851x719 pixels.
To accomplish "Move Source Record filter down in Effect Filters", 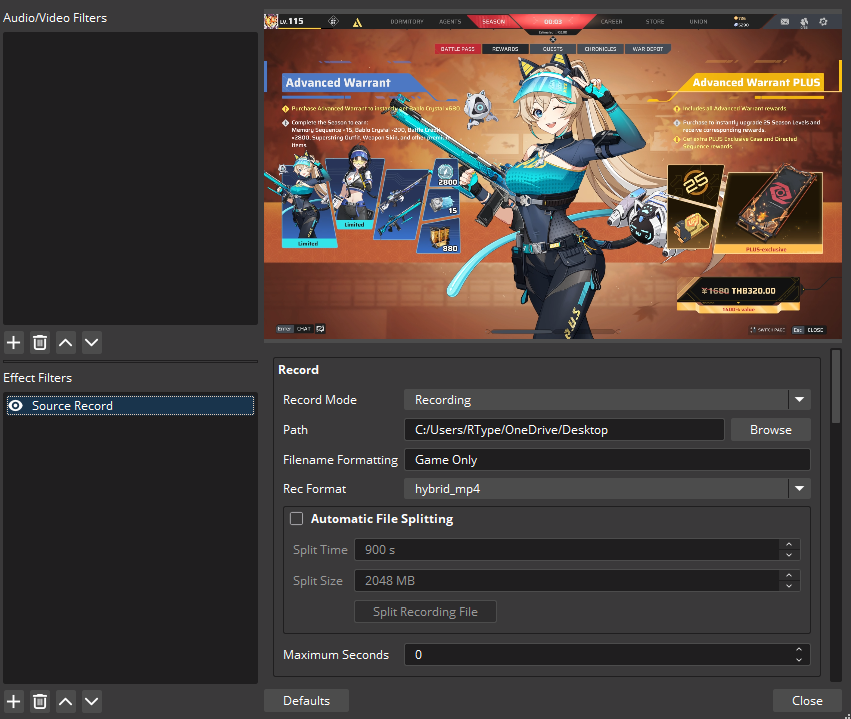I will pos(92,701).
